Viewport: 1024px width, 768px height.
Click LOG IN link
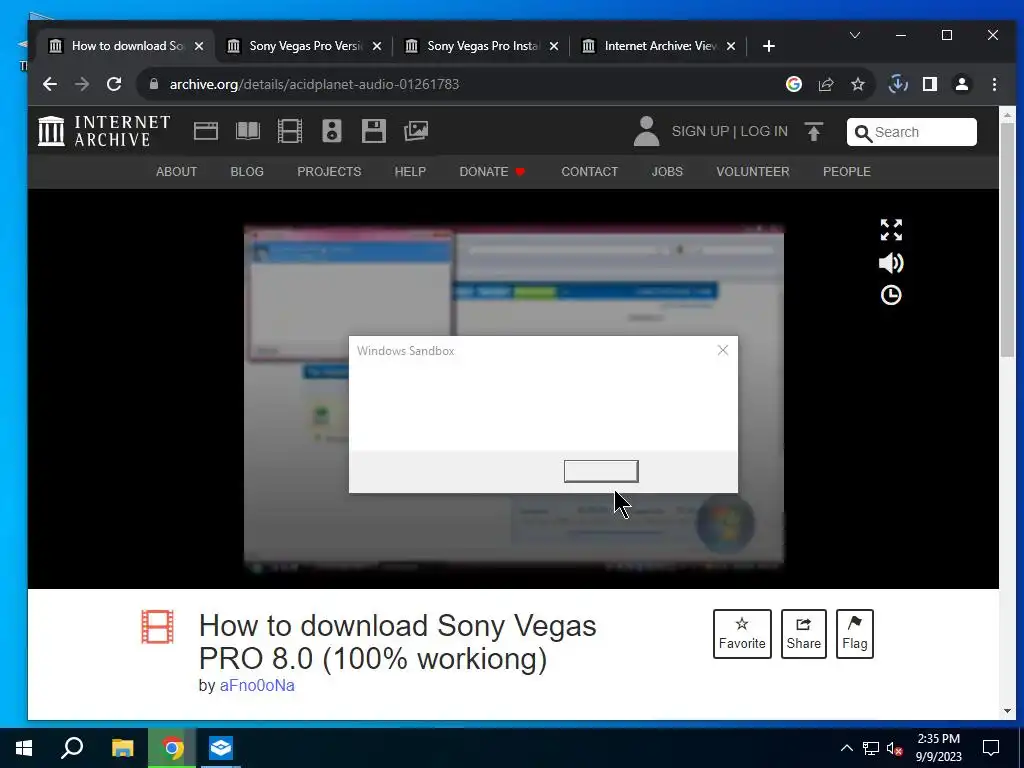point(763,131)
